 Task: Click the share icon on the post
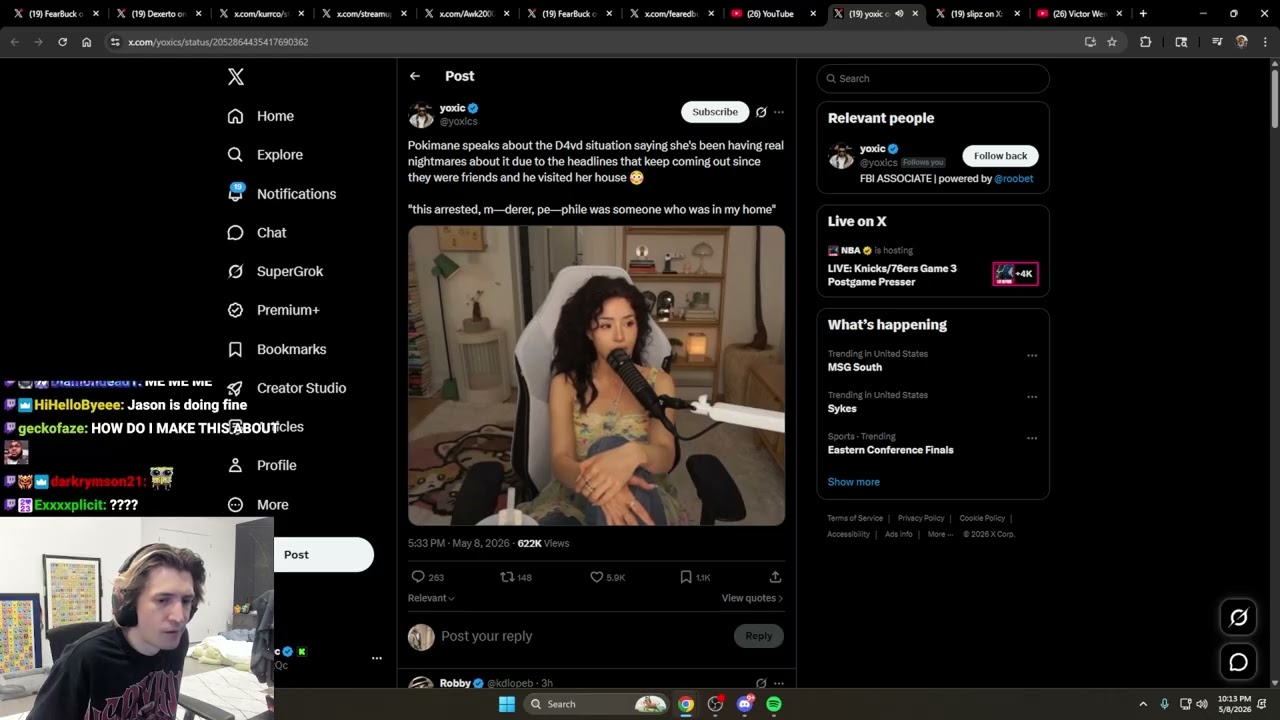pos(775,577)
